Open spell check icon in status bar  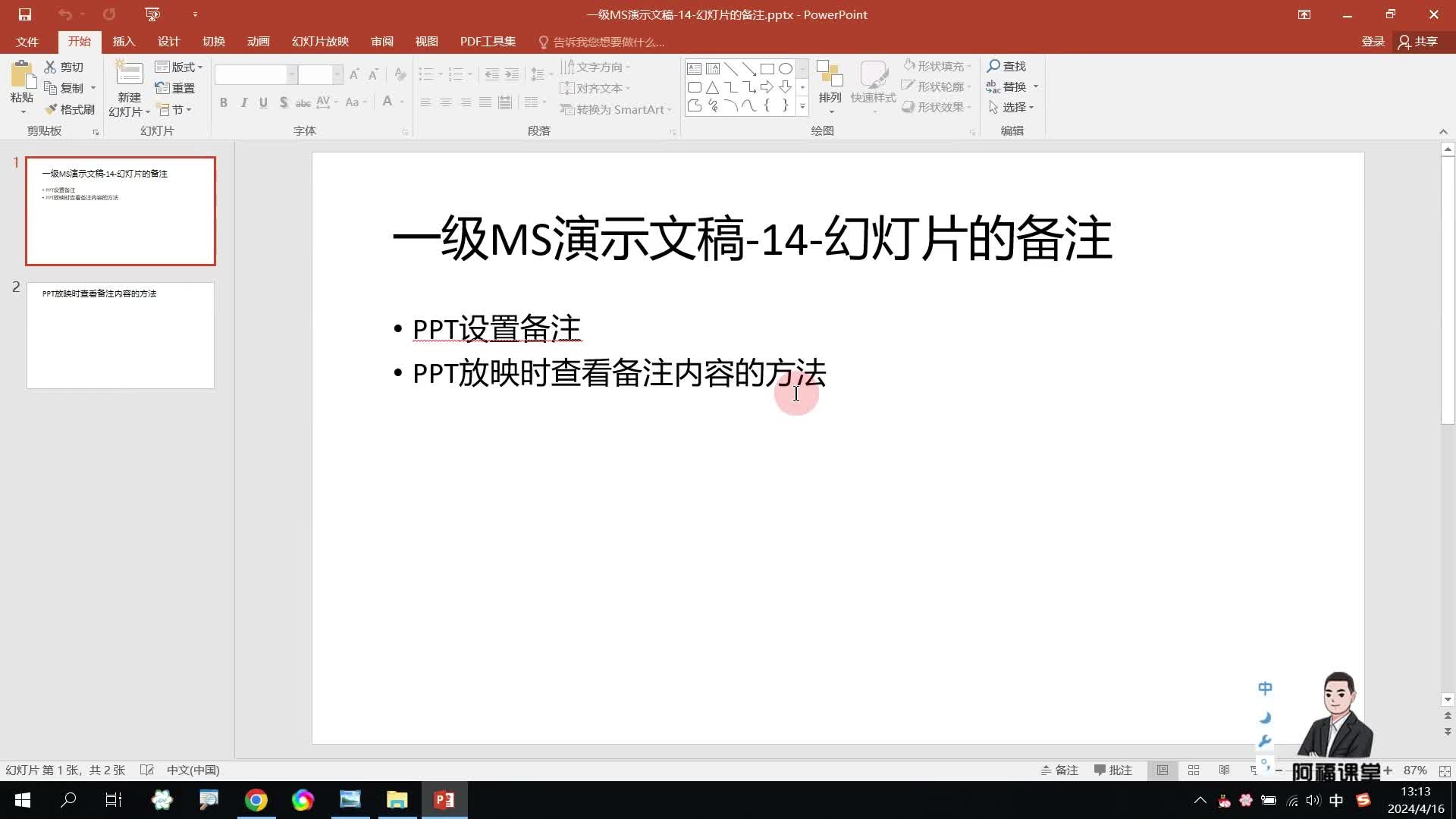147,770
